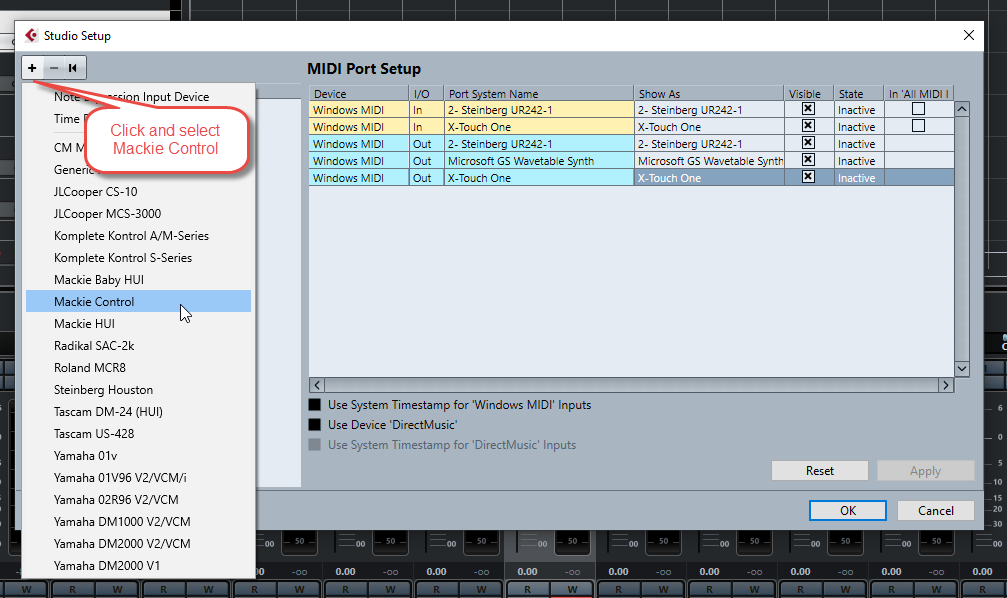Click the Port System Name column header

(539, 94)
